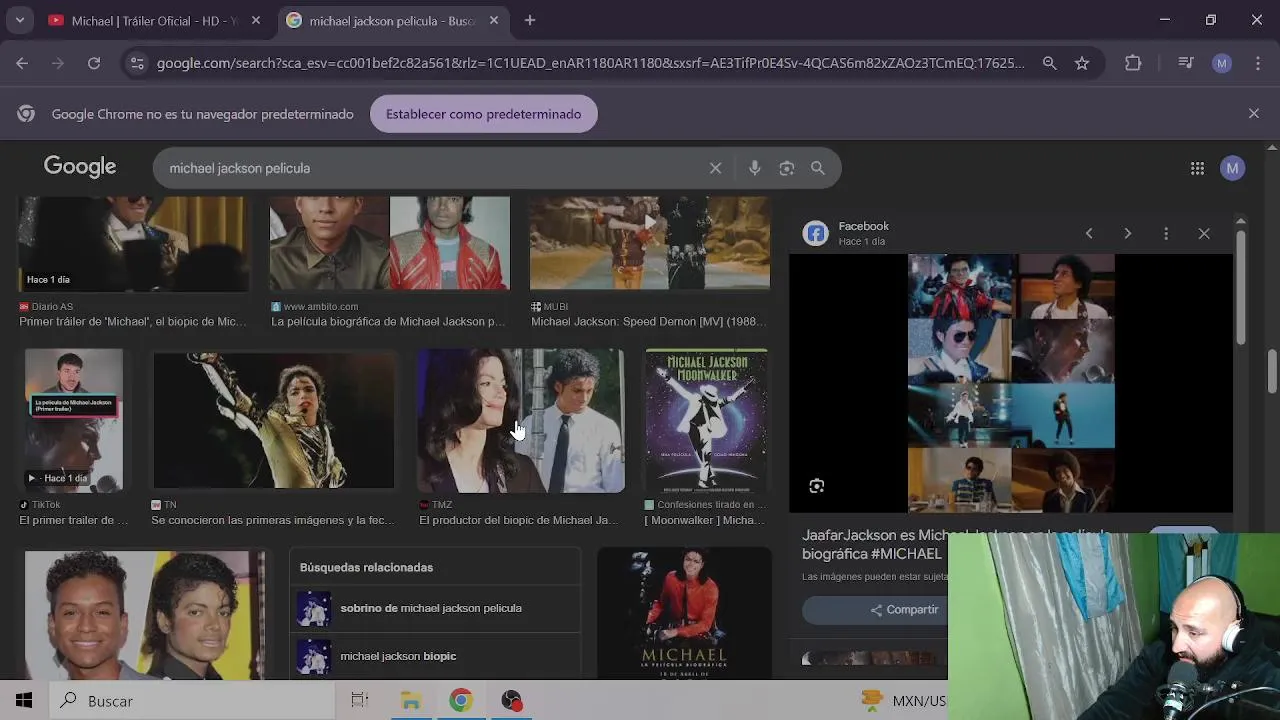Open a new browser tab
The height and width of the screenshot is (720, 1280).
coord(530,20)
